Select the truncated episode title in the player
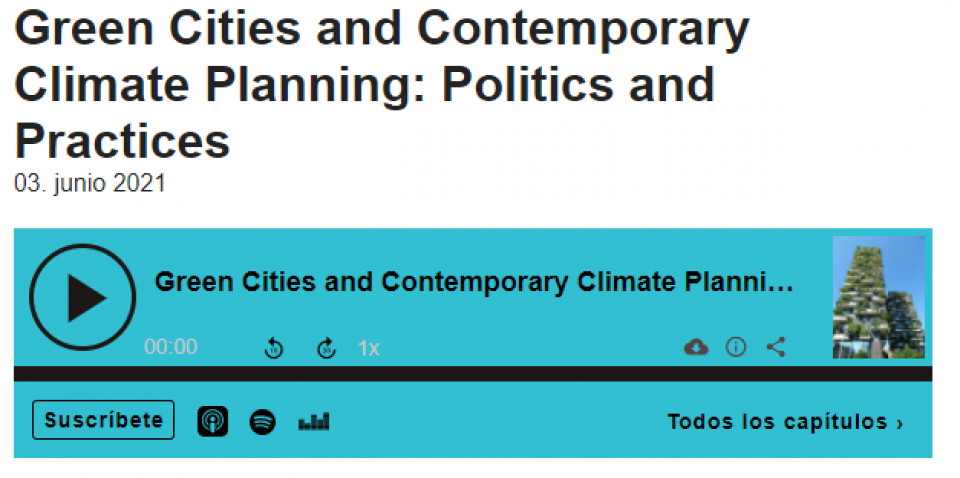The width and height of the screenshot is (960, 478). pyautogui.click(x=474, y=282)
